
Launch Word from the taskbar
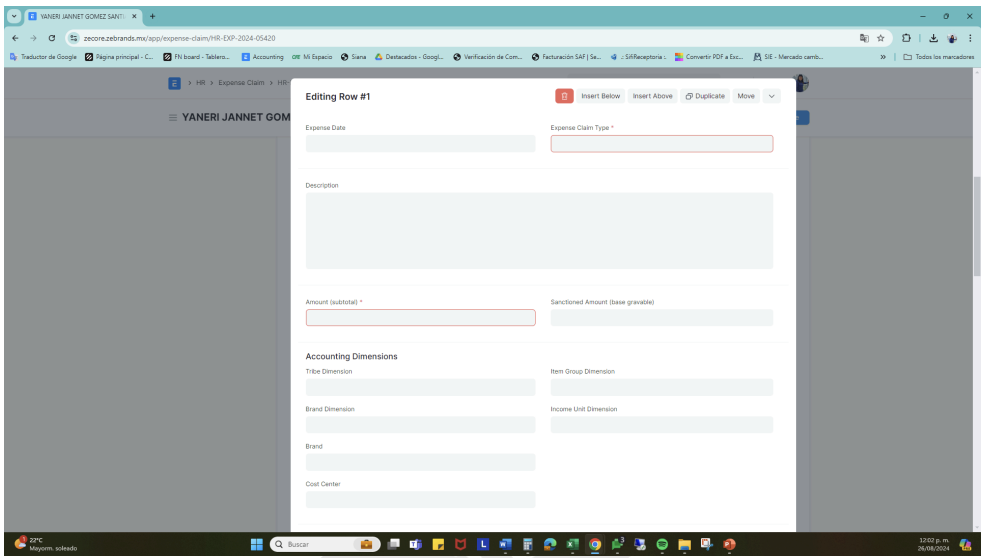tap(506, 545)
